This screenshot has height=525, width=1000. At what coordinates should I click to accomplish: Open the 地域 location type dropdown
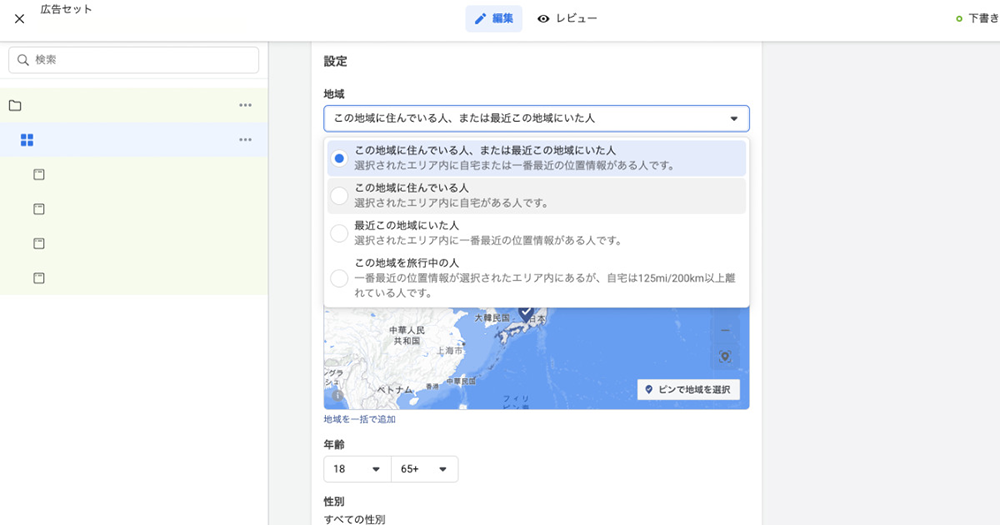click(x=536, y=119)
